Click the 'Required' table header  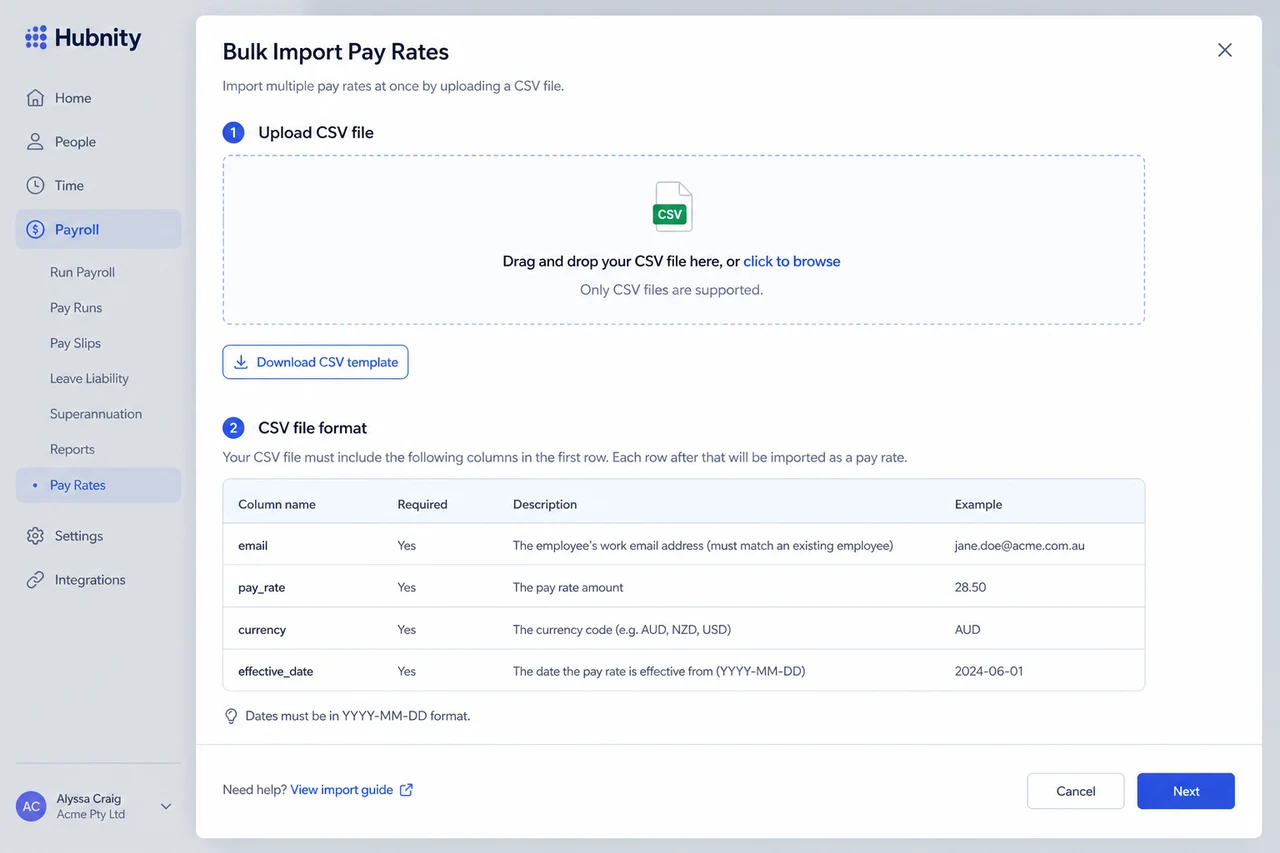pyautogui.click(x=422, y=504)
